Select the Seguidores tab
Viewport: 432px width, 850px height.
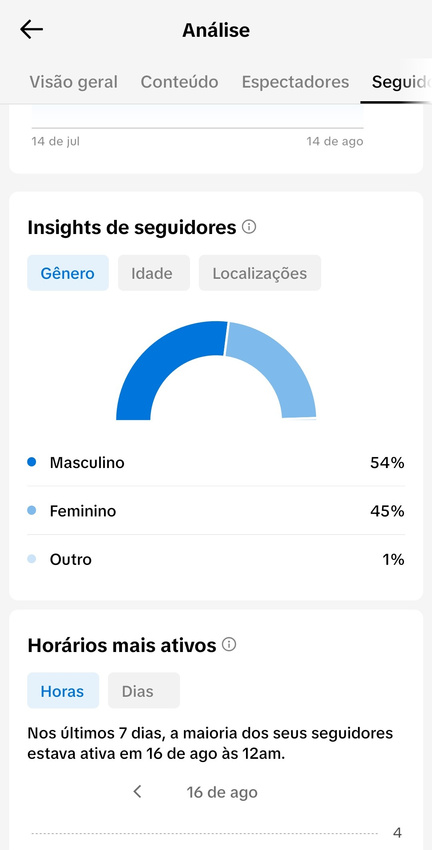401,82
